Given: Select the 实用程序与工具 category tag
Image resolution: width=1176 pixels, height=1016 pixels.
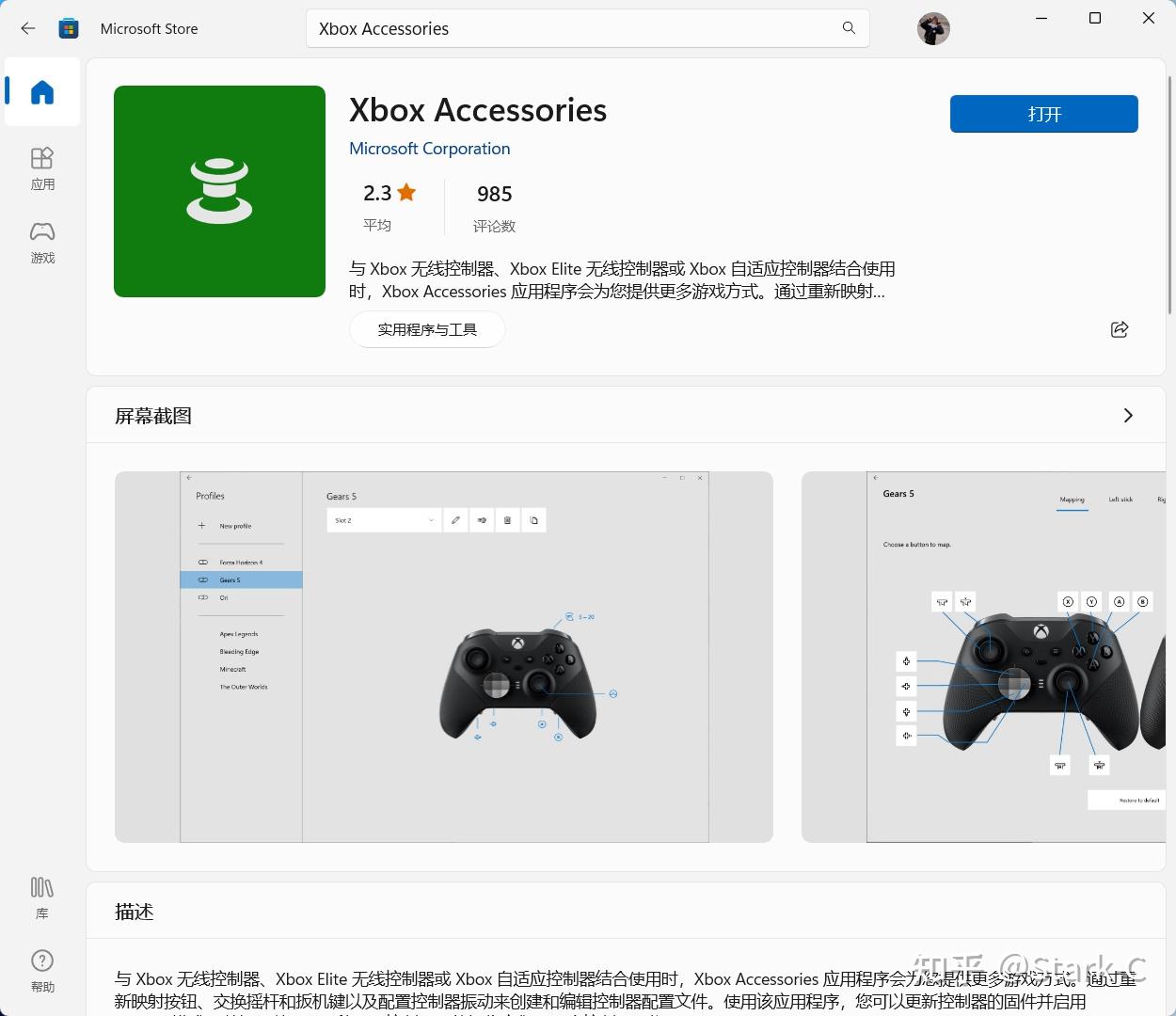Looking at the screenshot, I should (x=427, y=329).
